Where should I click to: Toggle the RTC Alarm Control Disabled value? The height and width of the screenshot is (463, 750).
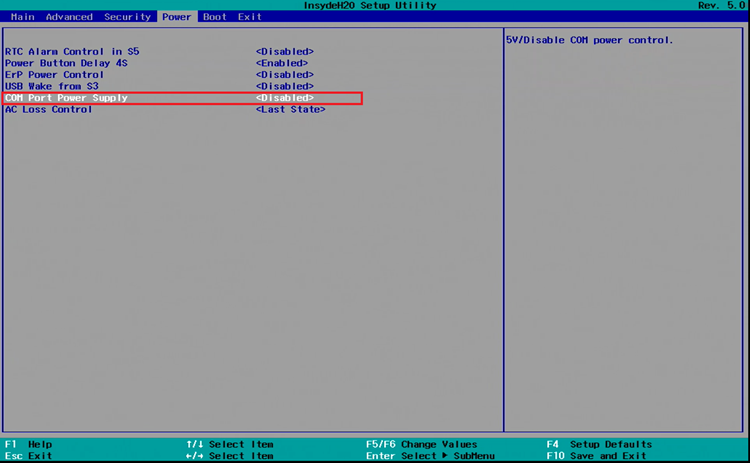click(285, 51)
